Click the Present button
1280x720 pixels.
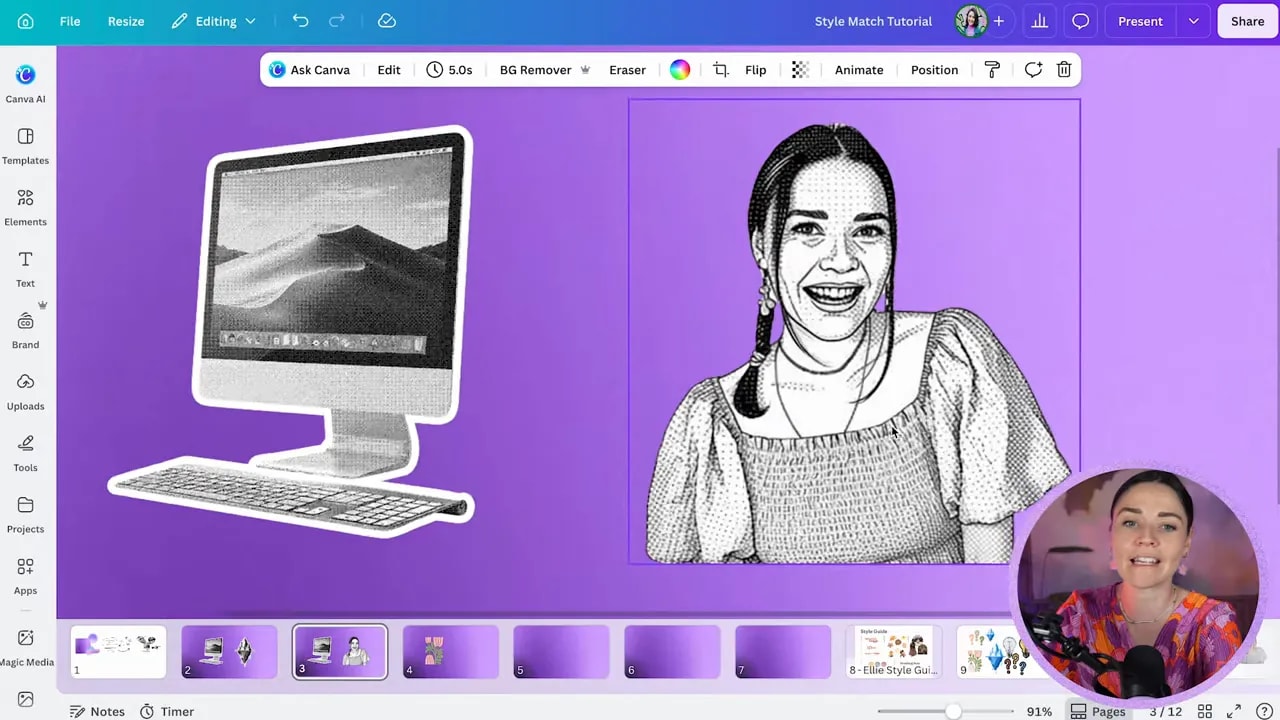click(1140, 21)
